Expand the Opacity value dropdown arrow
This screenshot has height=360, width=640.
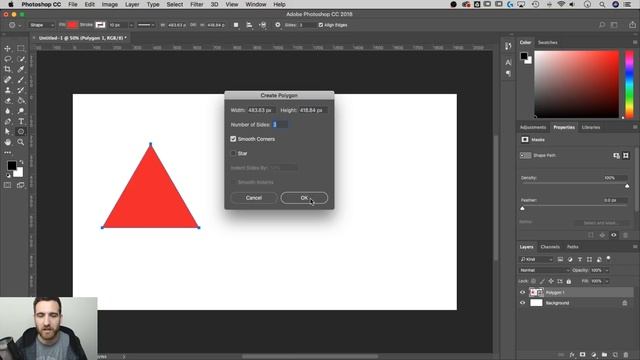coord(607,270)
